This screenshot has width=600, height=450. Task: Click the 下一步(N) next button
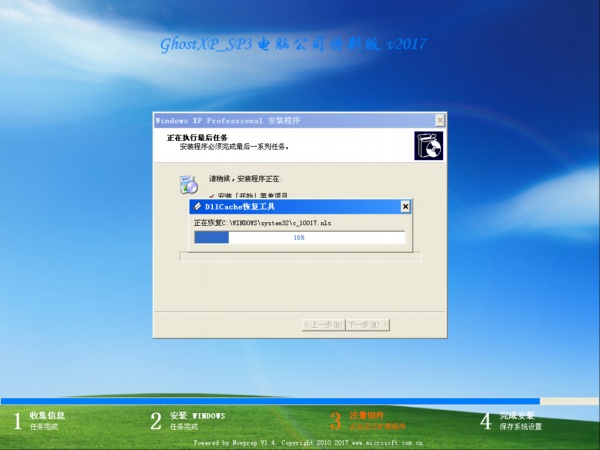pyautogui.click(x=368, y=325)
